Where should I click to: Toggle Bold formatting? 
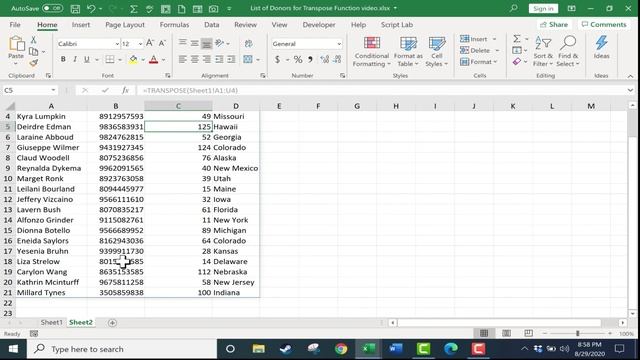point(63,60)
